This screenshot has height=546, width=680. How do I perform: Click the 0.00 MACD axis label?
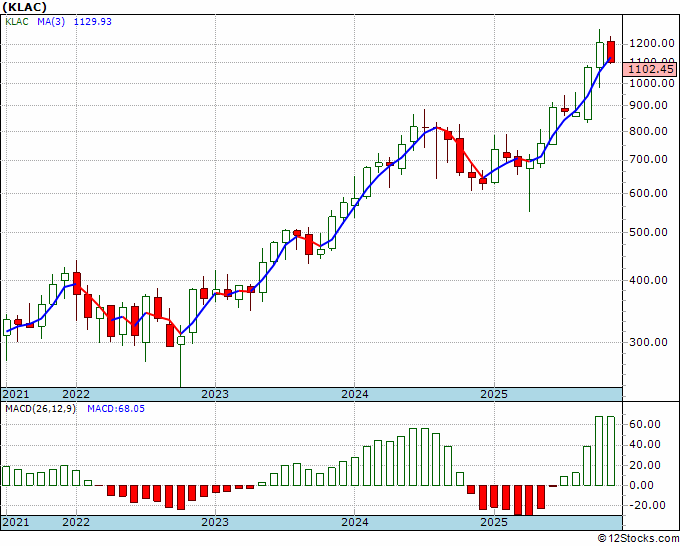641,485
